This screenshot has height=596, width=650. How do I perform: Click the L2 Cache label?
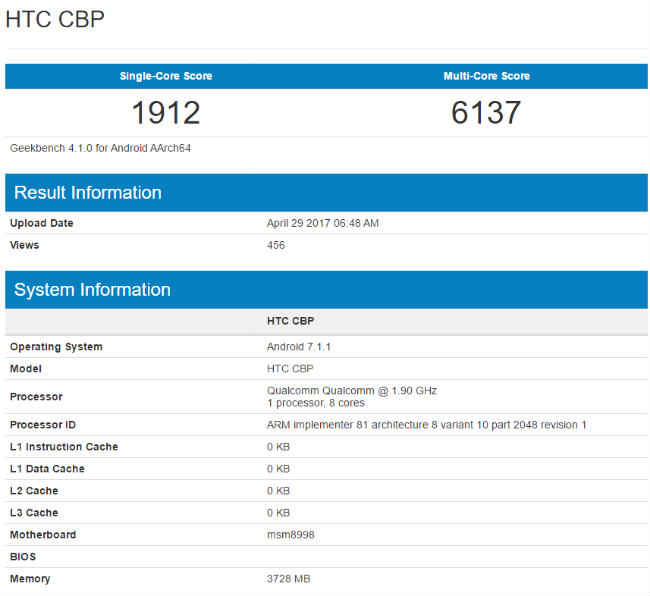tap(34, 491)
